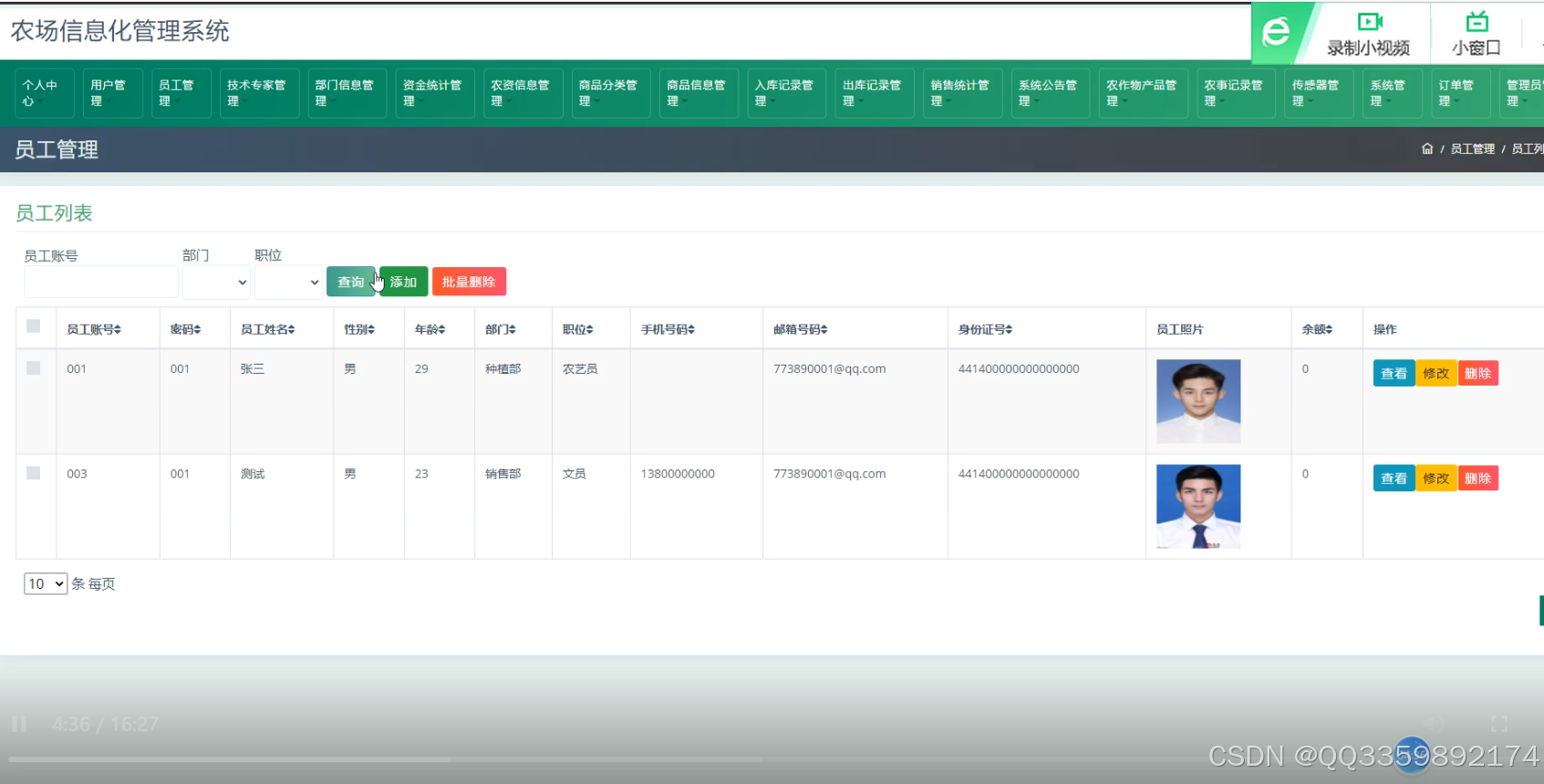Open the 用户管理 menu
1544x784 pixels.
coord(112,93)
